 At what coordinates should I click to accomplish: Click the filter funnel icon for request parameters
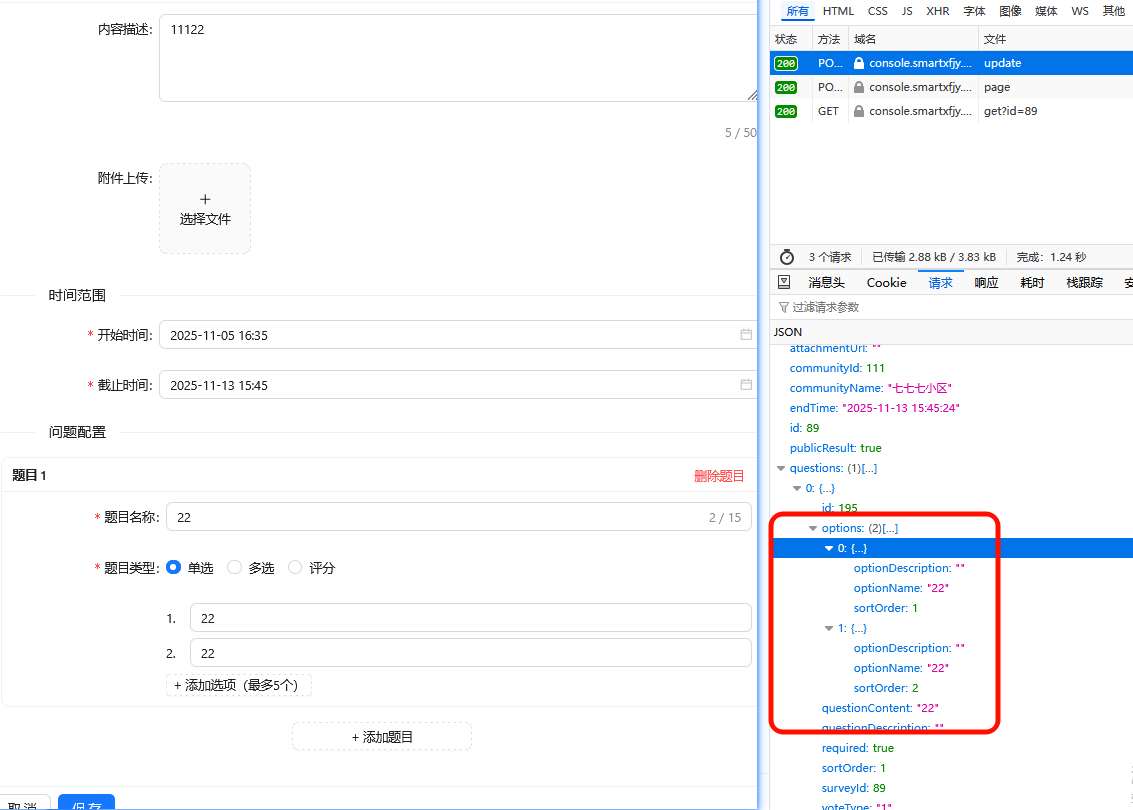[783, 308]
